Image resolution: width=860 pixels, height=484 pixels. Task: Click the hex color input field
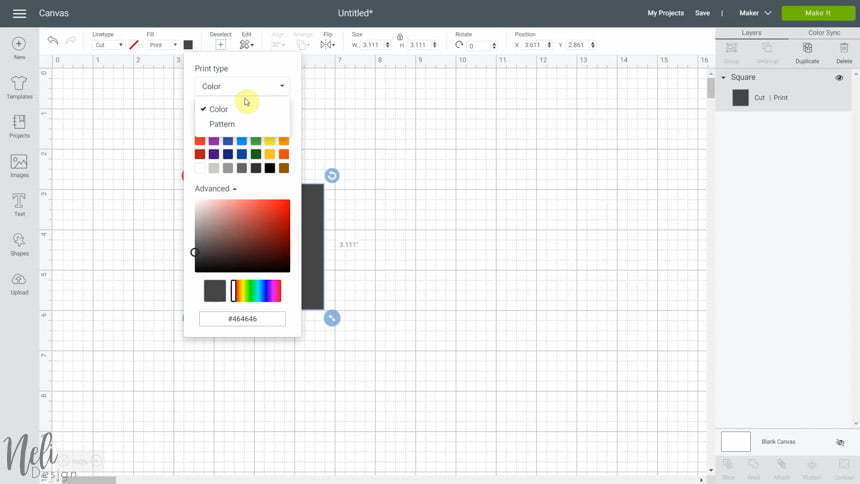tap(242, 318)
